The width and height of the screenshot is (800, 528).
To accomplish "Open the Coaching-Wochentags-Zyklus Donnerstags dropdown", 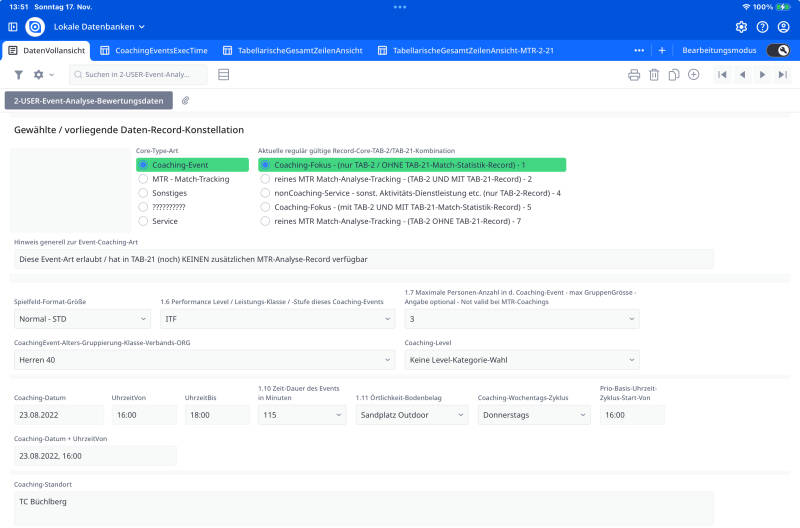I will [533, 415].
